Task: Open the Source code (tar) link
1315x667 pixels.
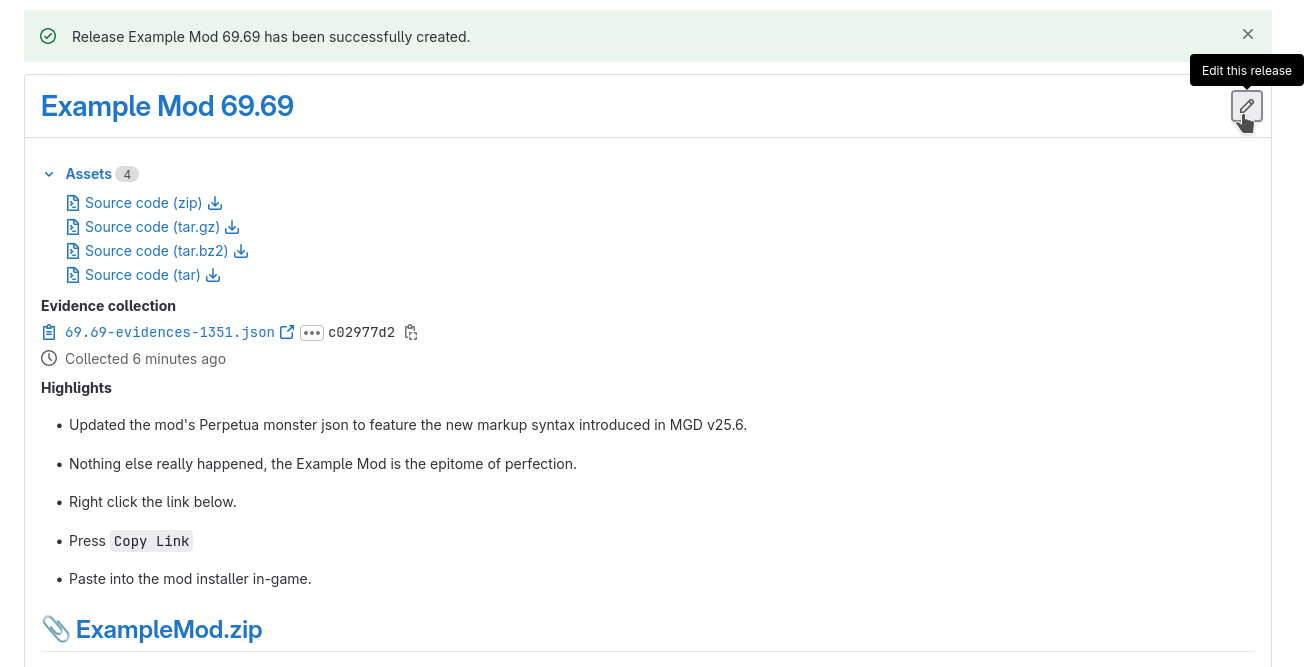Action: (x=142, y=275)
